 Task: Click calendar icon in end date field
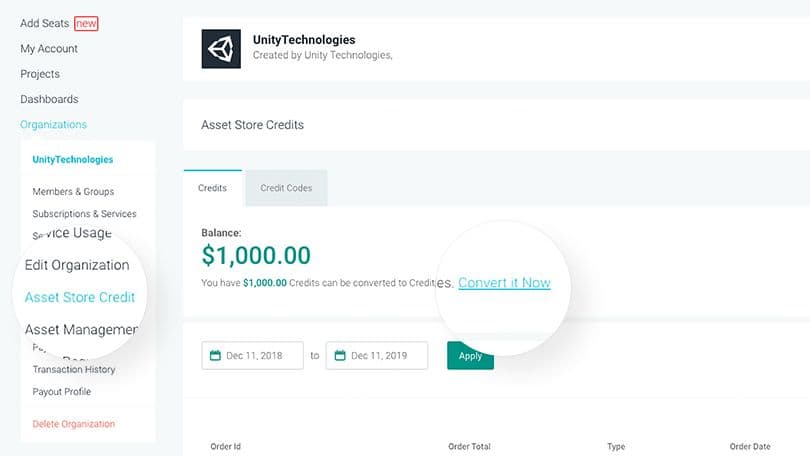coord(340,355)
